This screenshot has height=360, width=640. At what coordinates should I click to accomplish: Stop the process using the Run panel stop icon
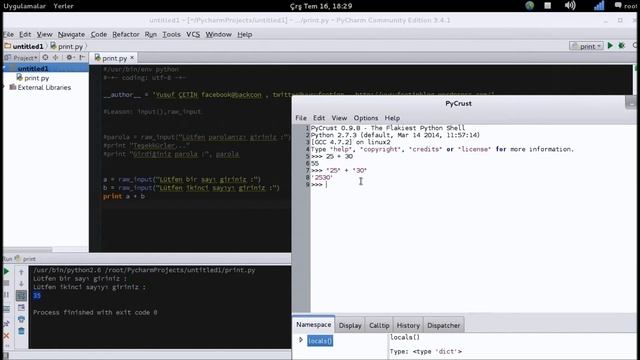click(x=6, y=283)
